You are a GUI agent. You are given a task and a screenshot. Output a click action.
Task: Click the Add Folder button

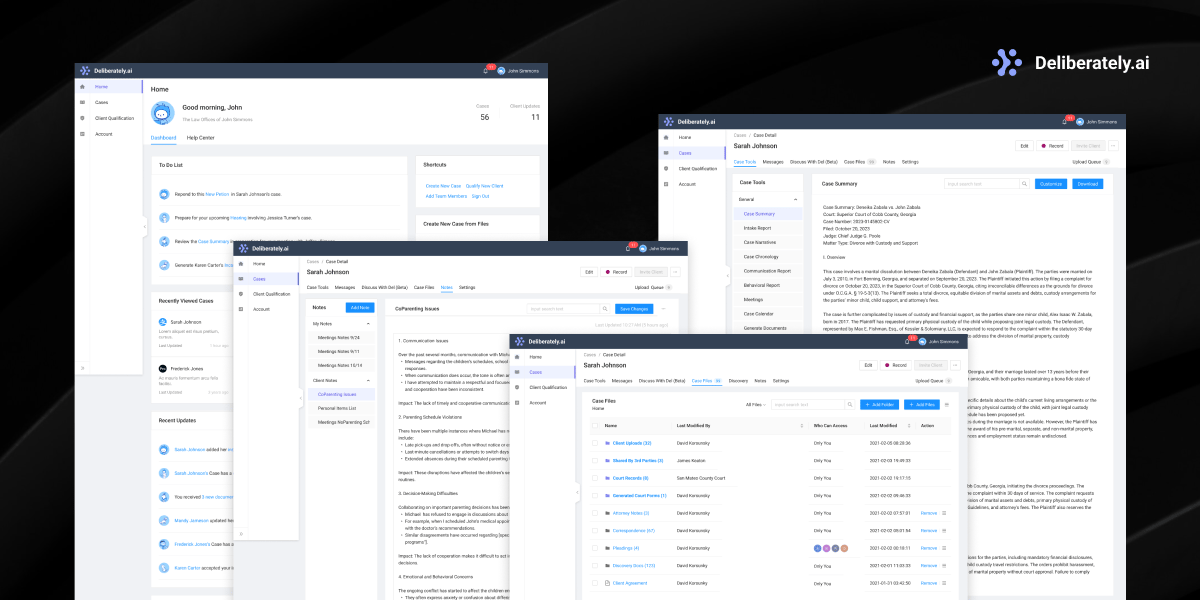click(879, 405)
